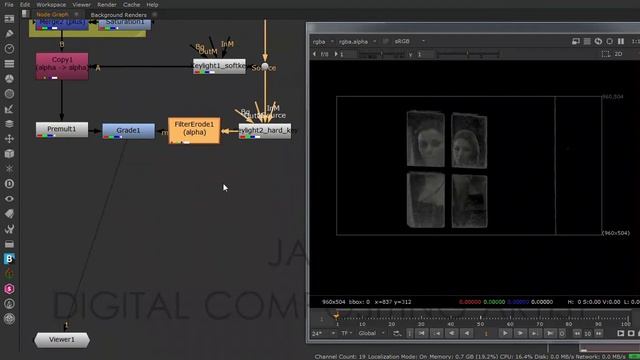640x360 pixels.
Task: Open the Cache menu
Action: [131, 5]
